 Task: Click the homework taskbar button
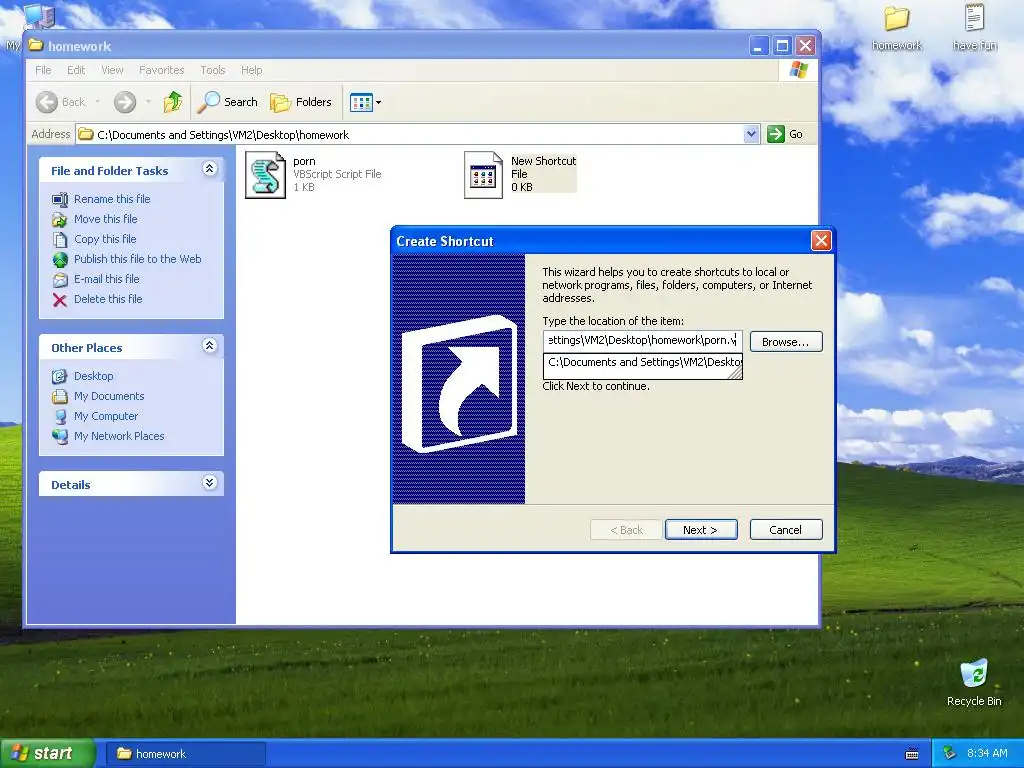[185, 754]
